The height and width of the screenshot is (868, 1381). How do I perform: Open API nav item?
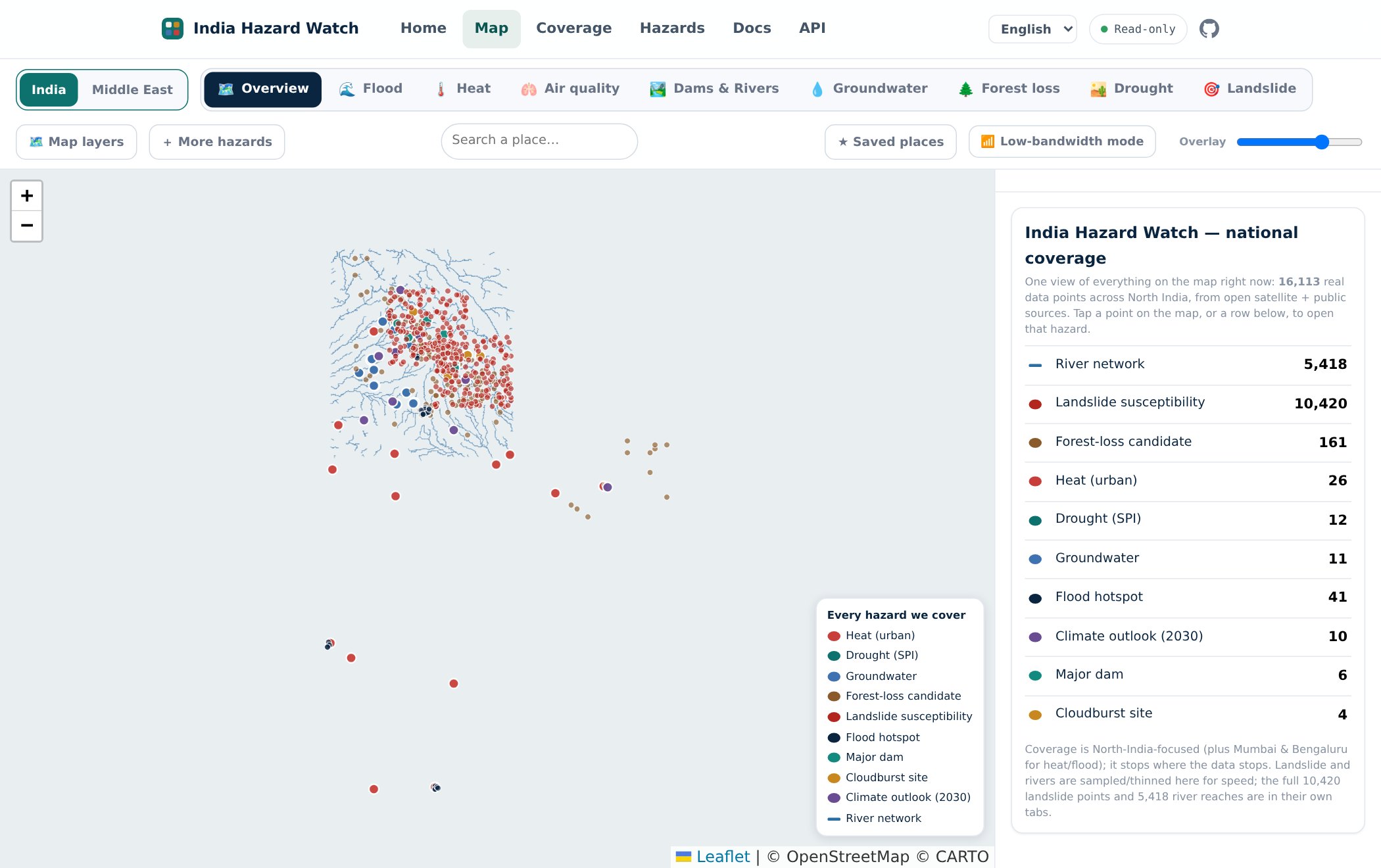pos(812,28)
